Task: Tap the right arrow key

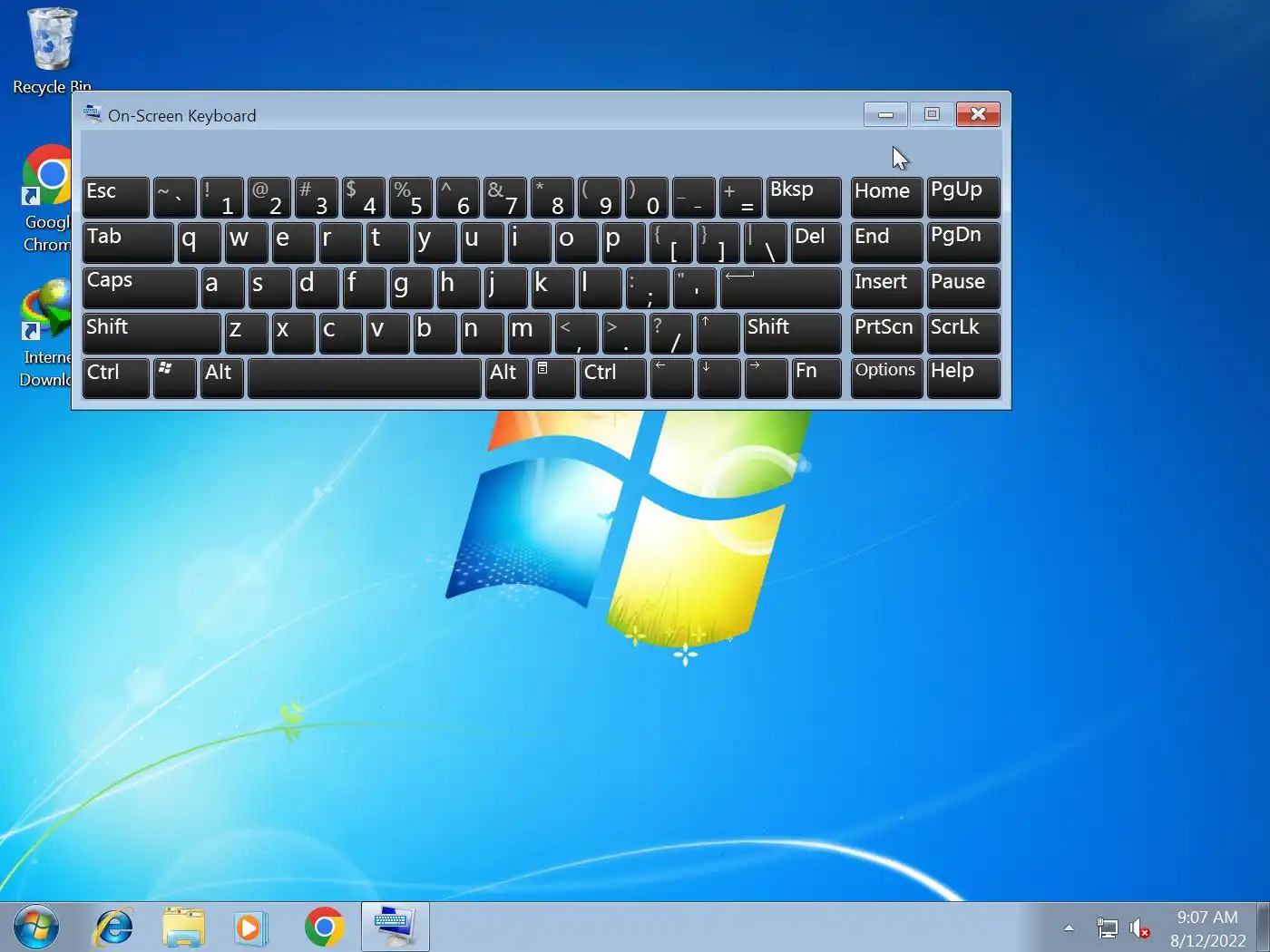Action: [766, 378]
